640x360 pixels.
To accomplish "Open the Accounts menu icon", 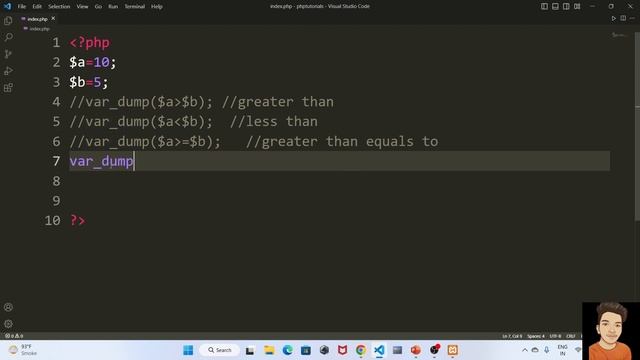I will pyautogui.click(x=8, y=307).
